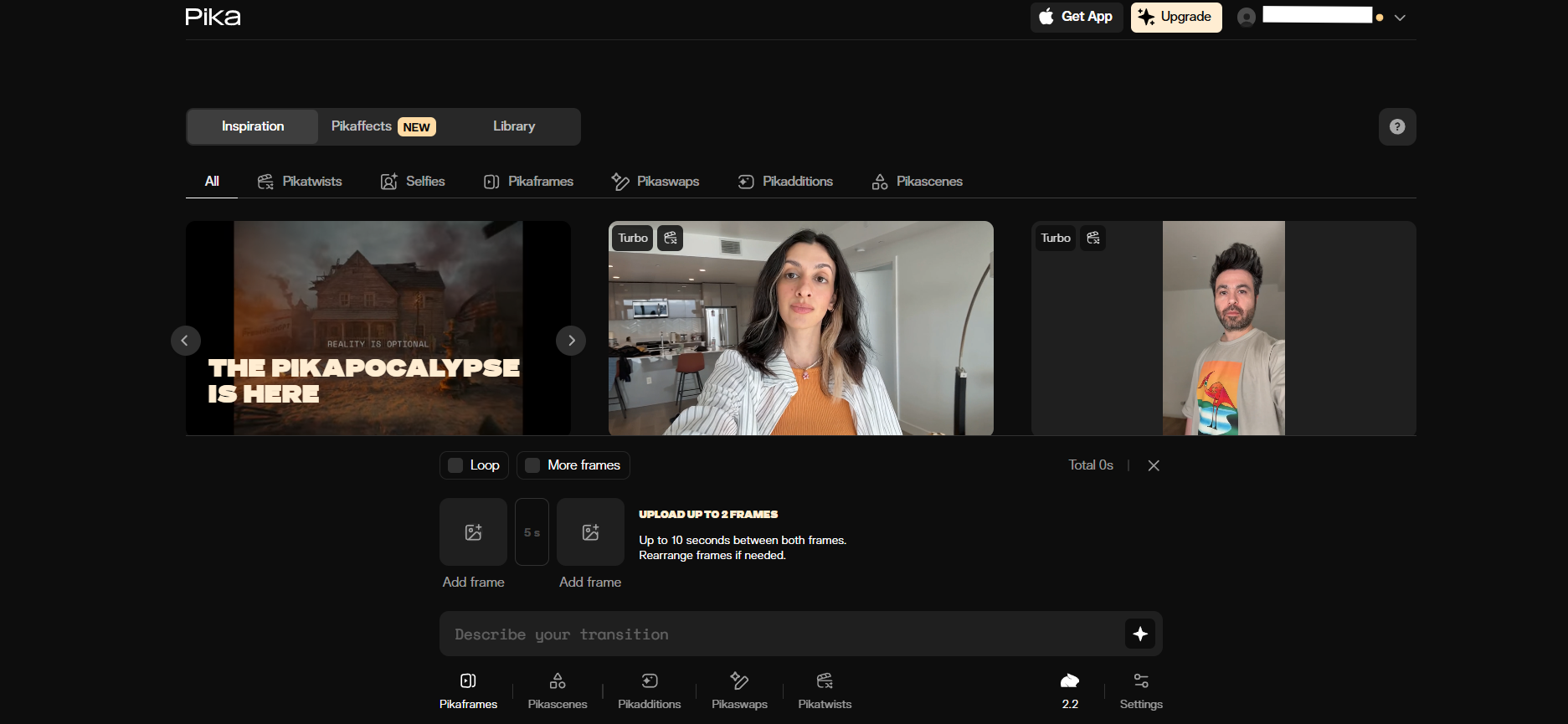Screen dimensions: 1568x724
Task: Open generation Settings
Action: 1141,691
